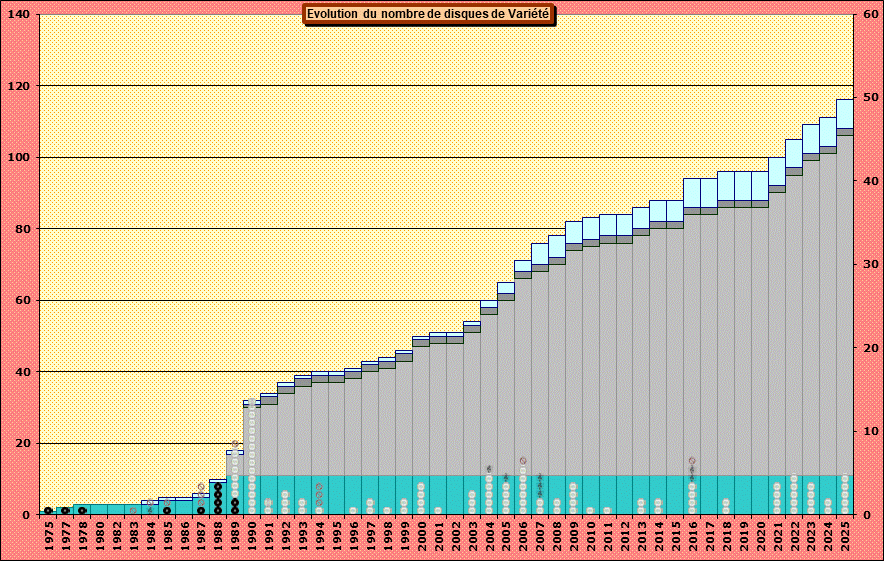Click the gray body of the 2010 bar
Image resolution: width=884 pixels, height=561 pixels.
click(x=591, y=350)
